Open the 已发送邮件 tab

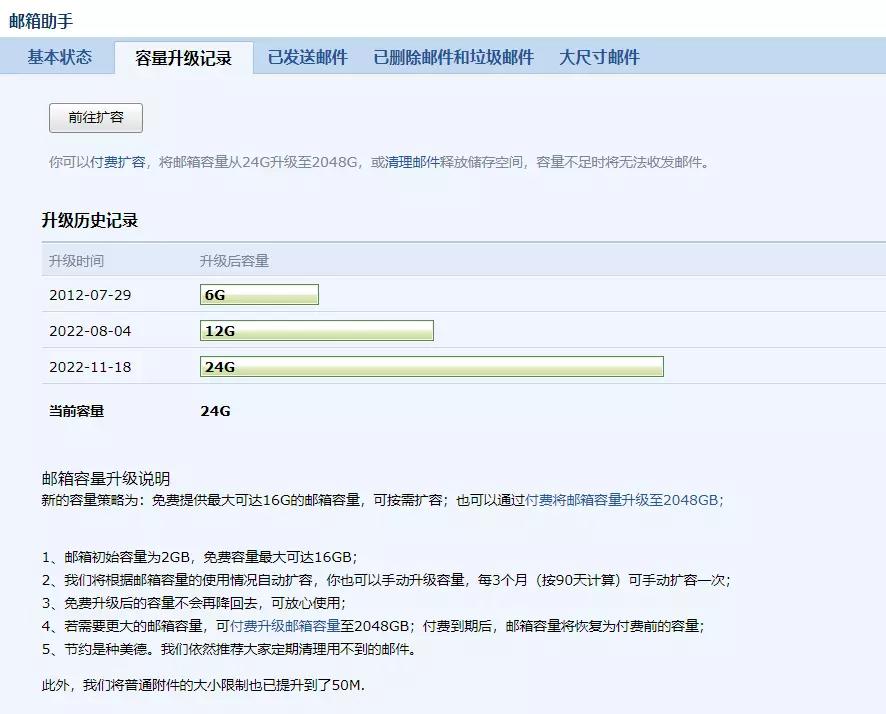310,57
